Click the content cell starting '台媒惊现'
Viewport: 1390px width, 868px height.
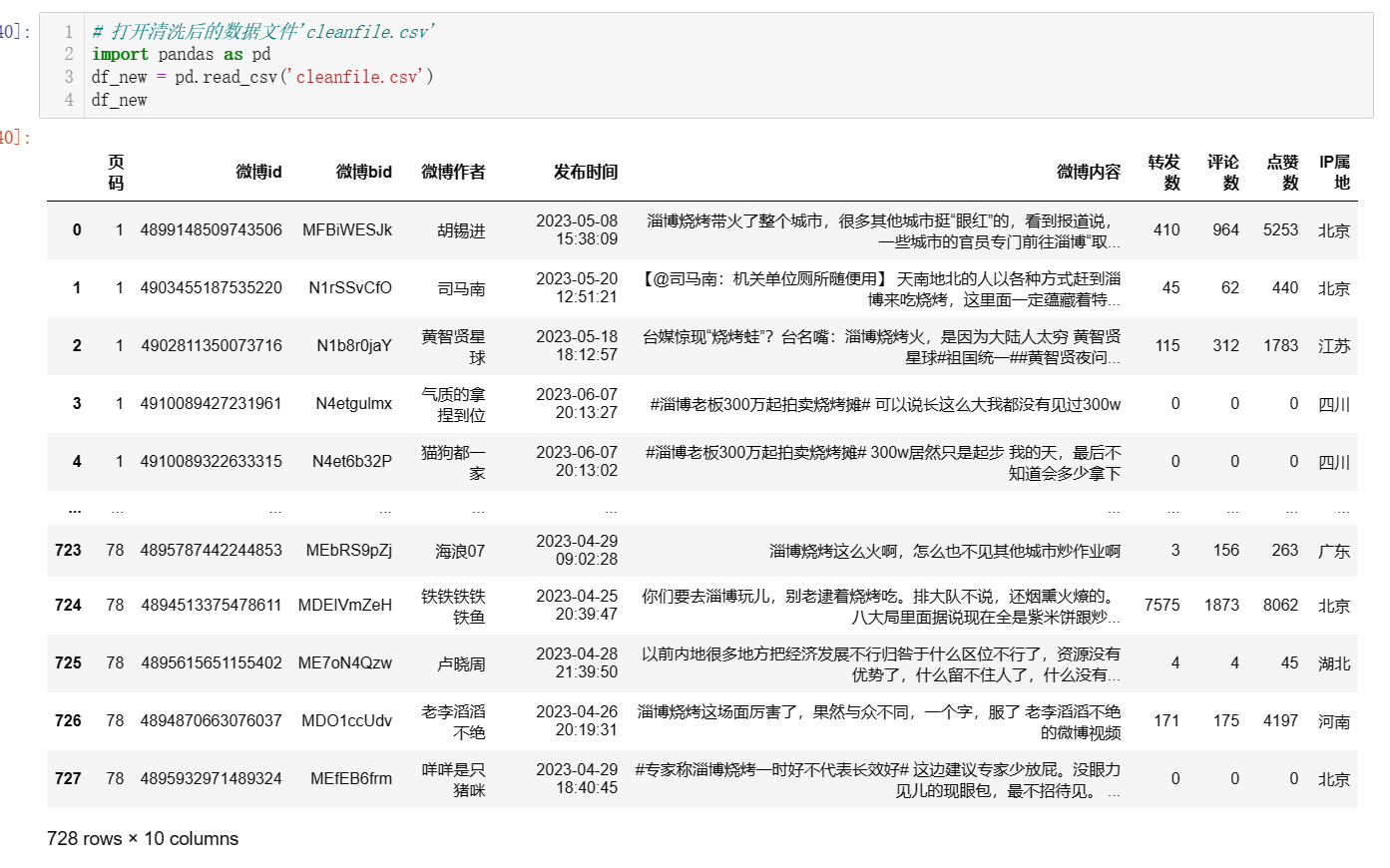coord(881,346)
